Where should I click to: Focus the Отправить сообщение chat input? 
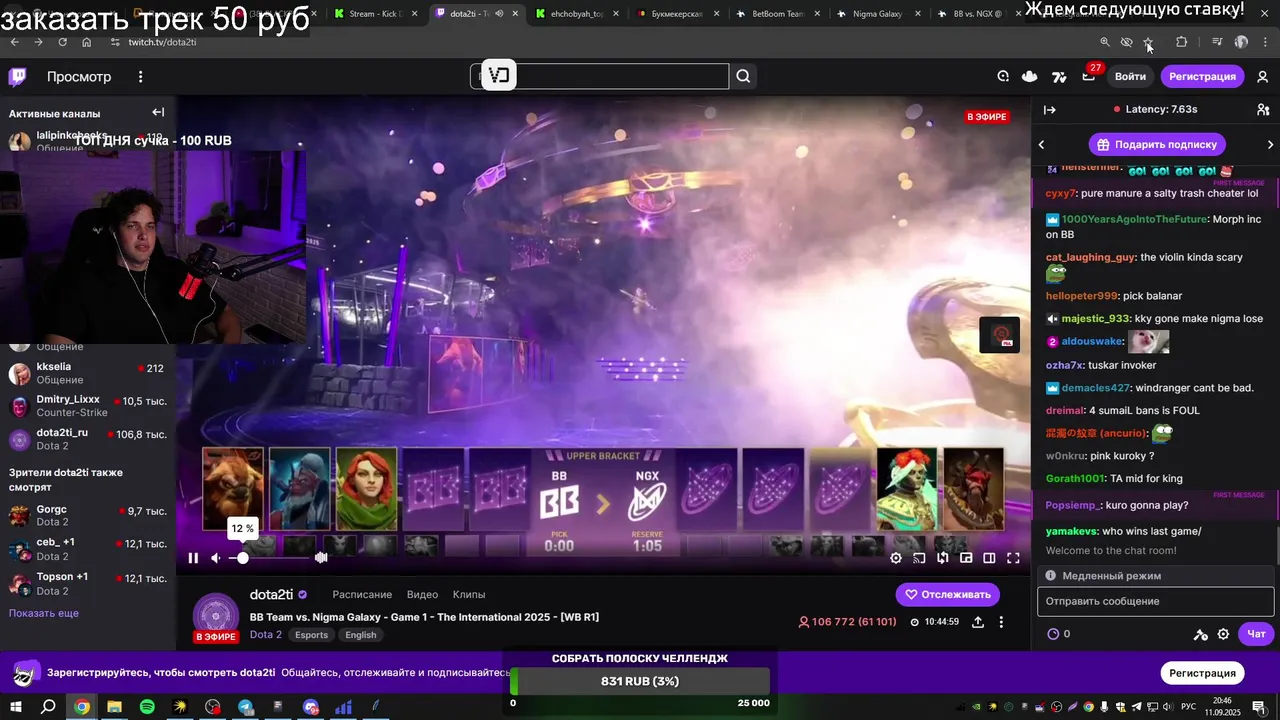[1157, 601]
